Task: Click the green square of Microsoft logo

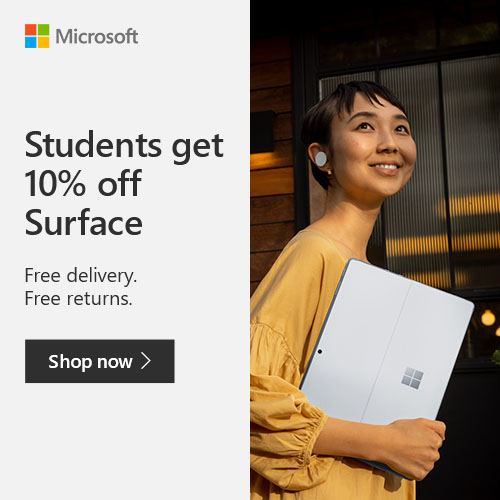Action: tap(43, 30)
